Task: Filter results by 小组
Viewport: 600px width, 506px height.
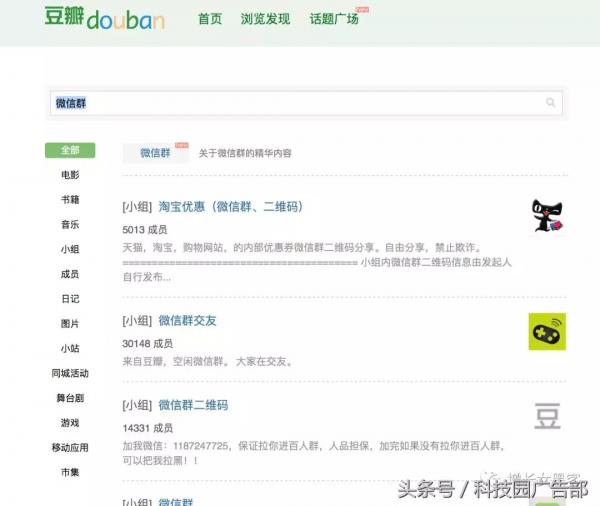Action: [x=70, y=250]
